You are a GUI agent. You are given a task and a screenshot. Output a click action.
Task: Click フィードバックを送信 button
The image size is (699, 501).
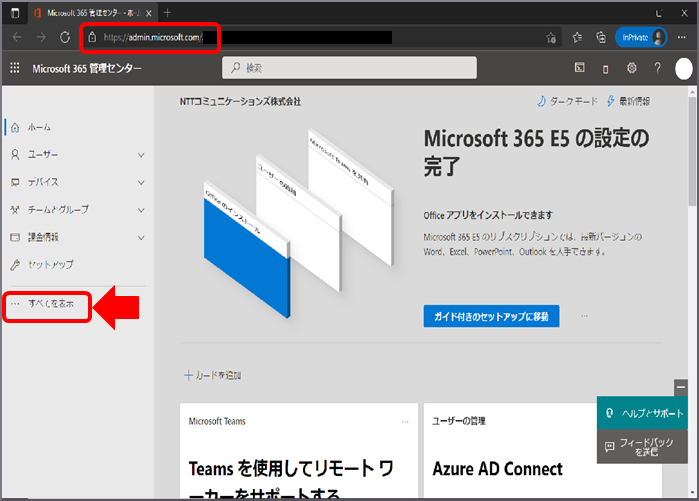[x=642, y=447]
